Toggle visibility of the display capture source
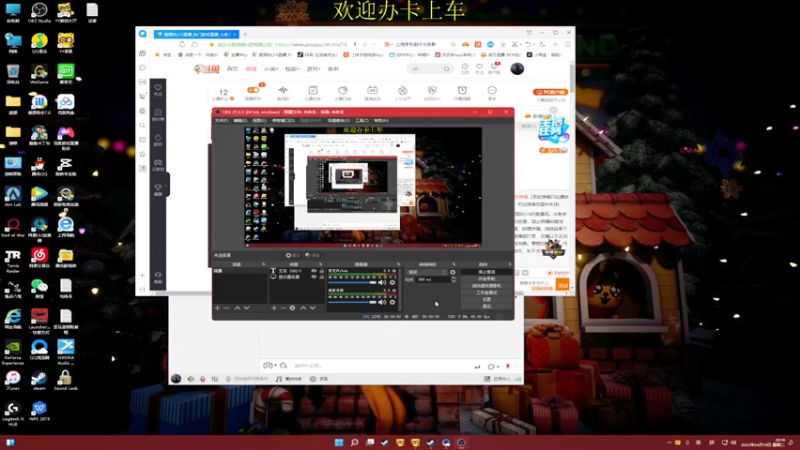The width and height of the screenshot is (800, 450). click(314, 277)
